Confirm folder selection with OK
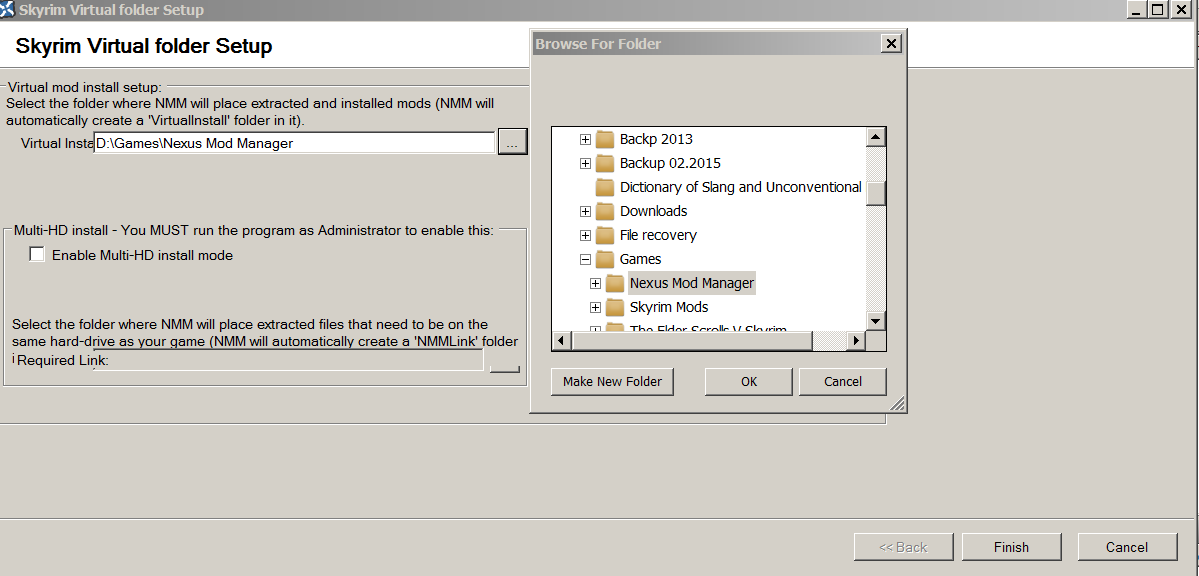 pyautogui.click(x=749, y=381)
